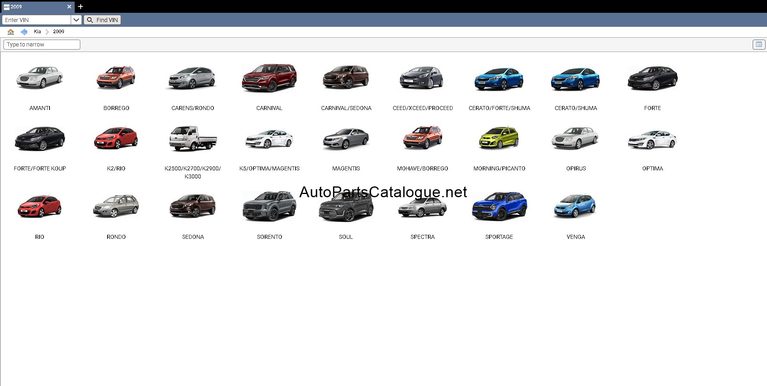
Task: Expand the VIN history dropdown arrow
Action: [76, 20]
